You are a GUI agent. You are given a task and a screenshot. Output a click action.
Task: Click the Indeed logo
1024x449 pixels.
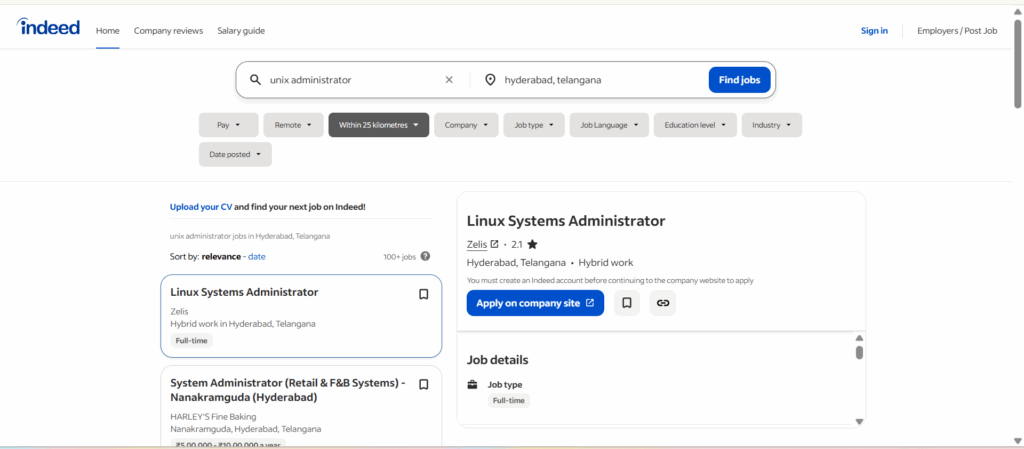coord(48,27)
